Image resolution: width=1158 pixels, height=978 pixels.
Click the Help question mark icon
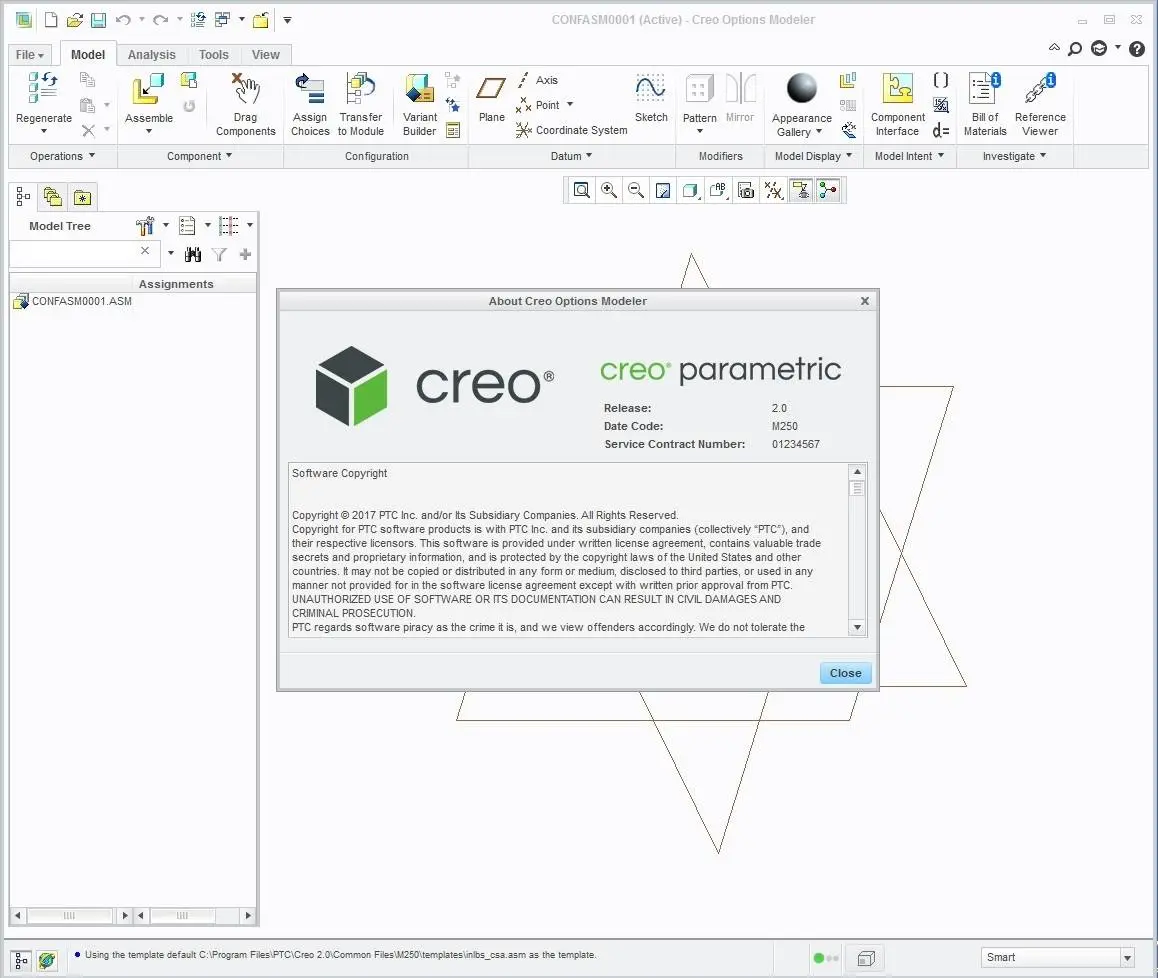pos(1137,49)
